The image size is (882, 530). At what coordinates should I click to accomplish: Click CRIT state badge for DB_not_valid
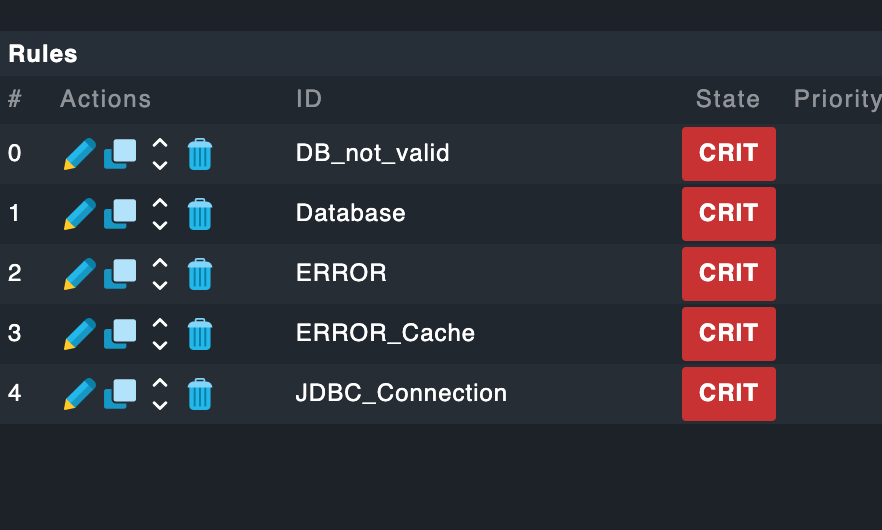tap(728, 154)
